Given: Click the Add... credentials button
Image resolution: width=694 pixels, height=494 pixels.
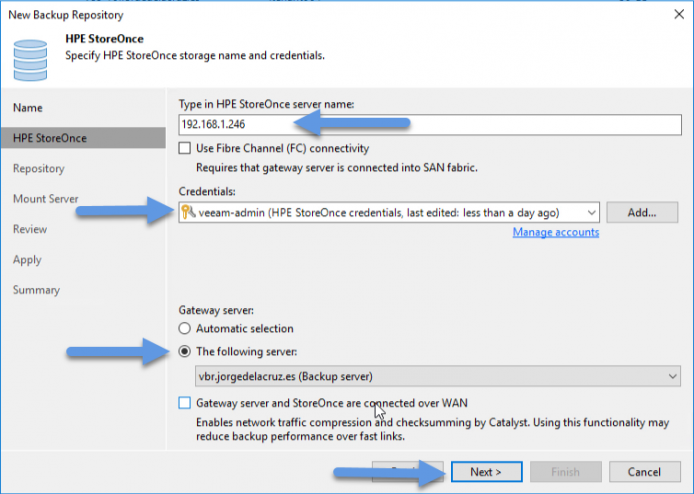Looking at the screenshot, I should [642, 212].
